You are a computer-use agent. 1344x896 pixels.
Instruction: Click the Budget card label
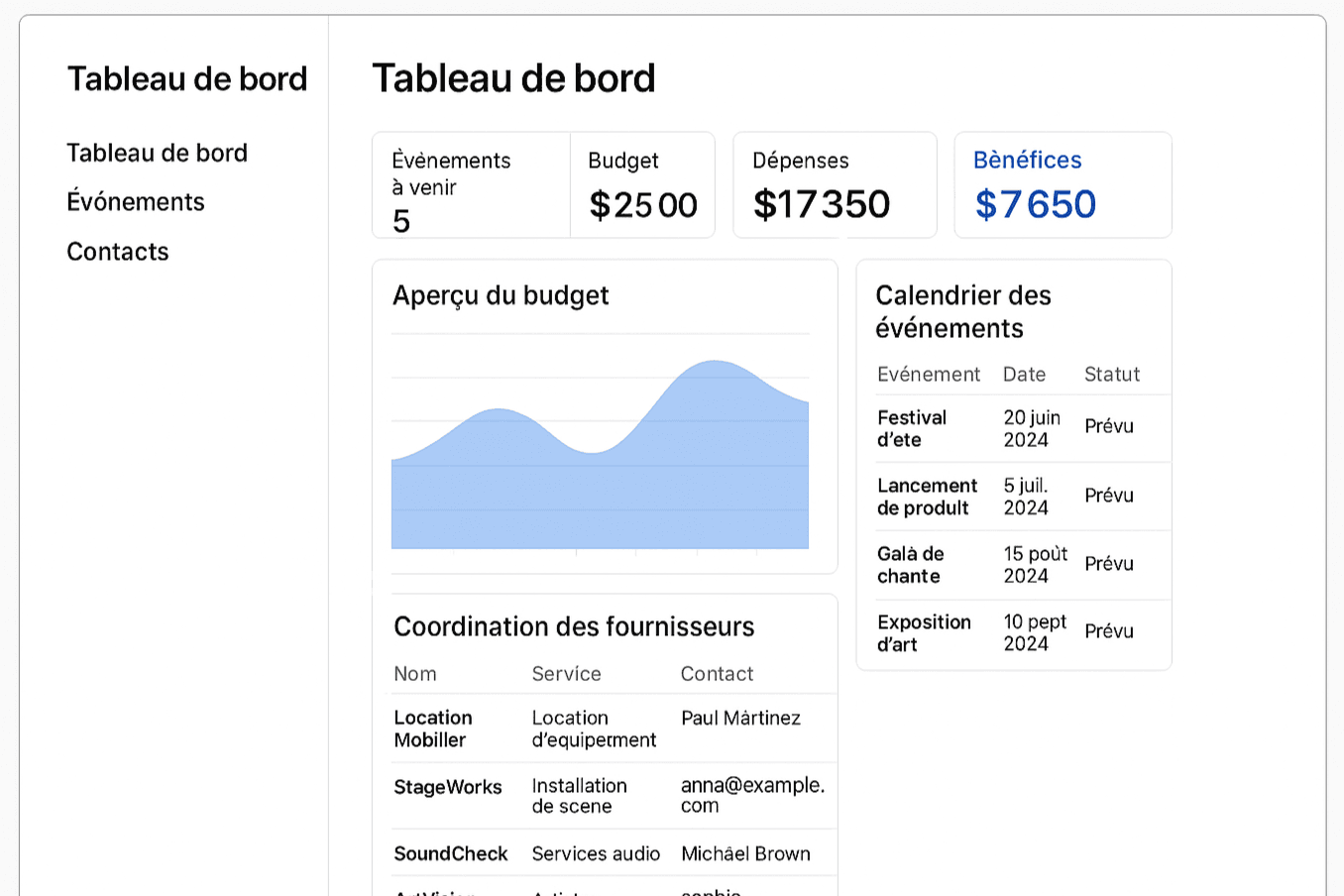pos(623,161)
